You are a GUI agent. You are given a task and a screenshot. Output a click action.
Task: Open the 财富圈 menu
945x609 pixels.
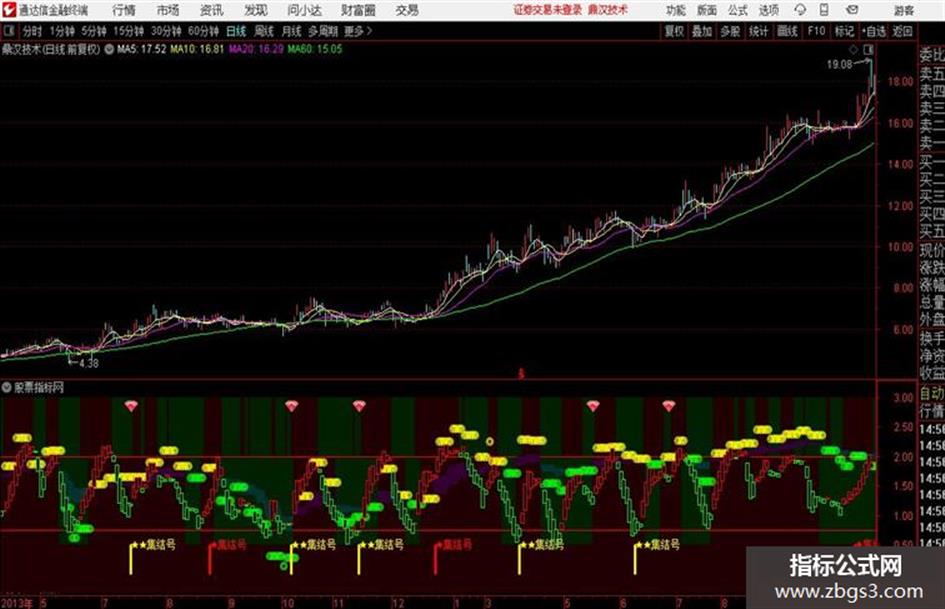pyautogui.click(x=358, y=10)
